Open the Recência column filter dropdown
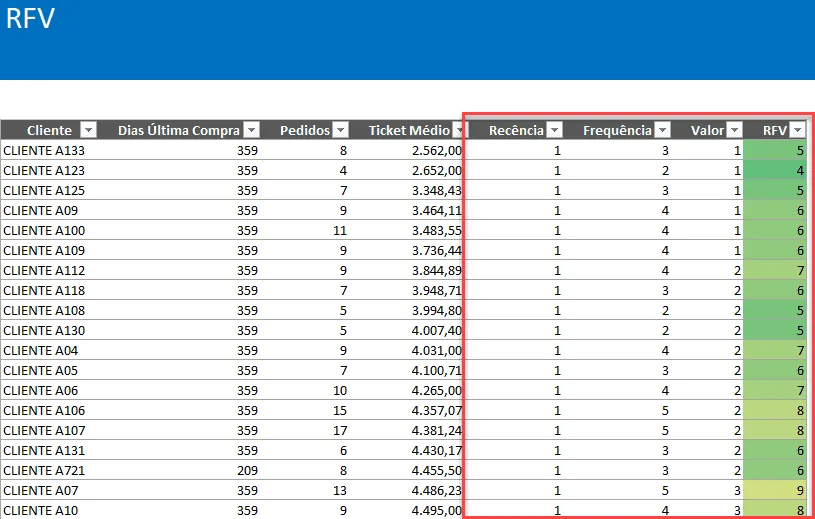The height and width of the screenshot is (519, 815). click(x=555, y=130)
